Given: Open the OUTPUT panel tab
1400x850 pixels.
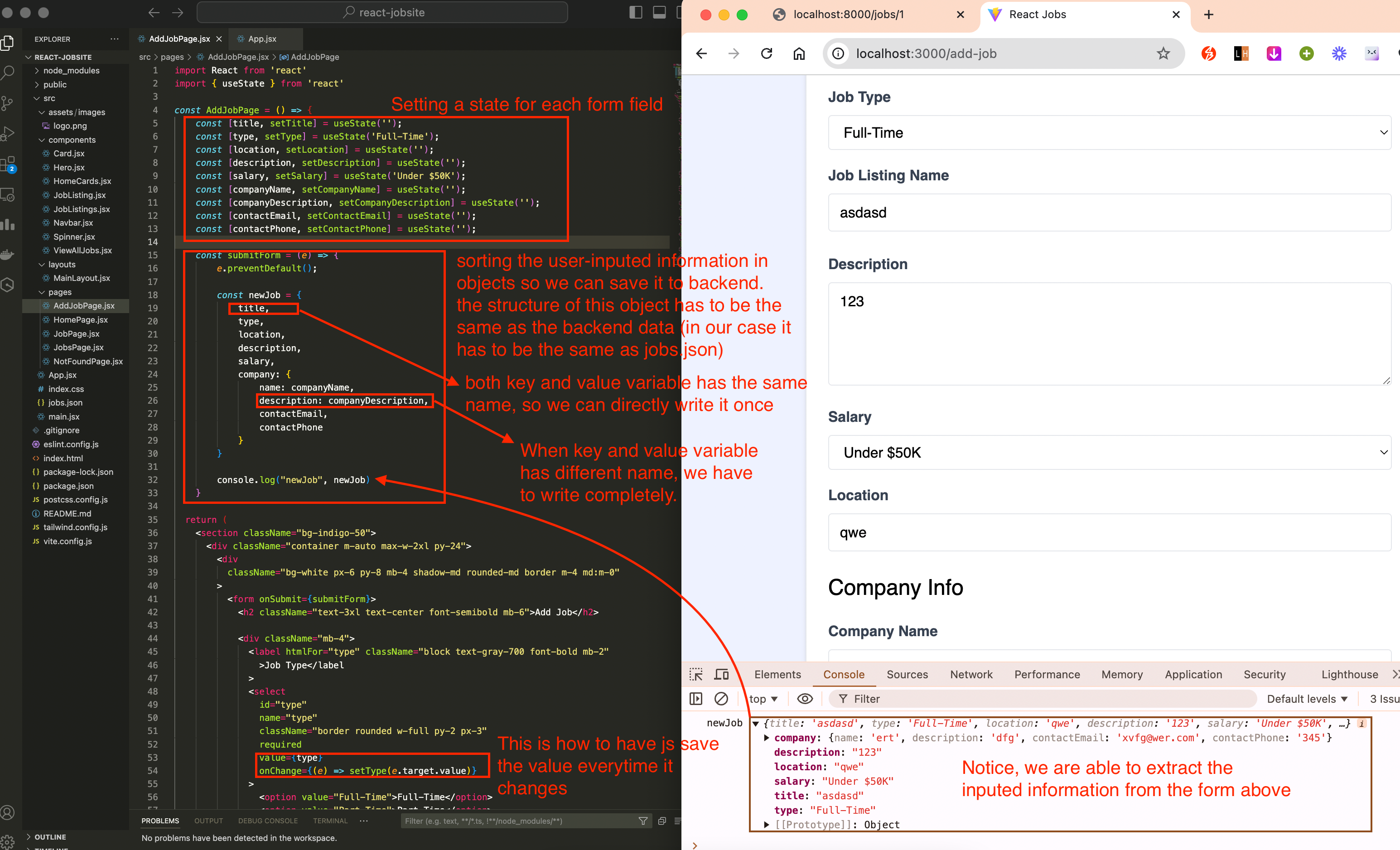Looking at the screenshot, I should pyautogui.click(x=208, y=821).
